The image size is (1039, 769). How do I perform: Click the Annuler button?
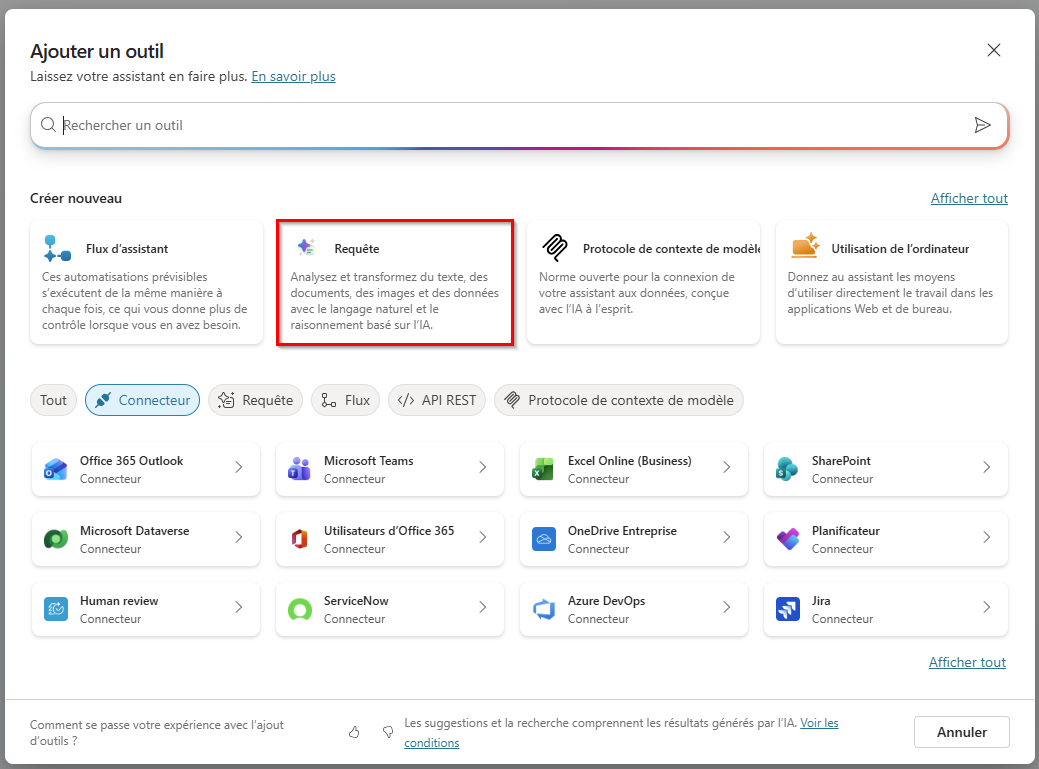[961, 732]
